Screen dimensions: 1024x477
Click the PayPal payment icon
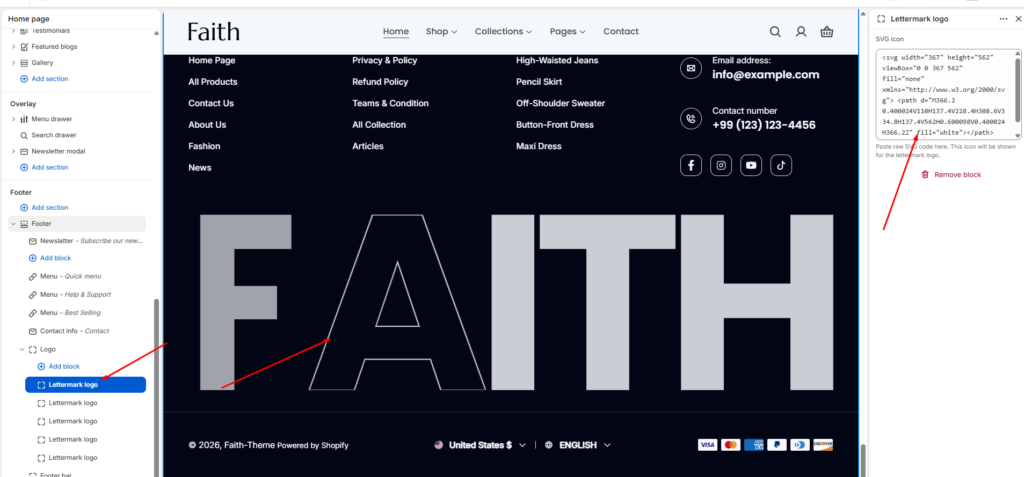tap(776, 445)
